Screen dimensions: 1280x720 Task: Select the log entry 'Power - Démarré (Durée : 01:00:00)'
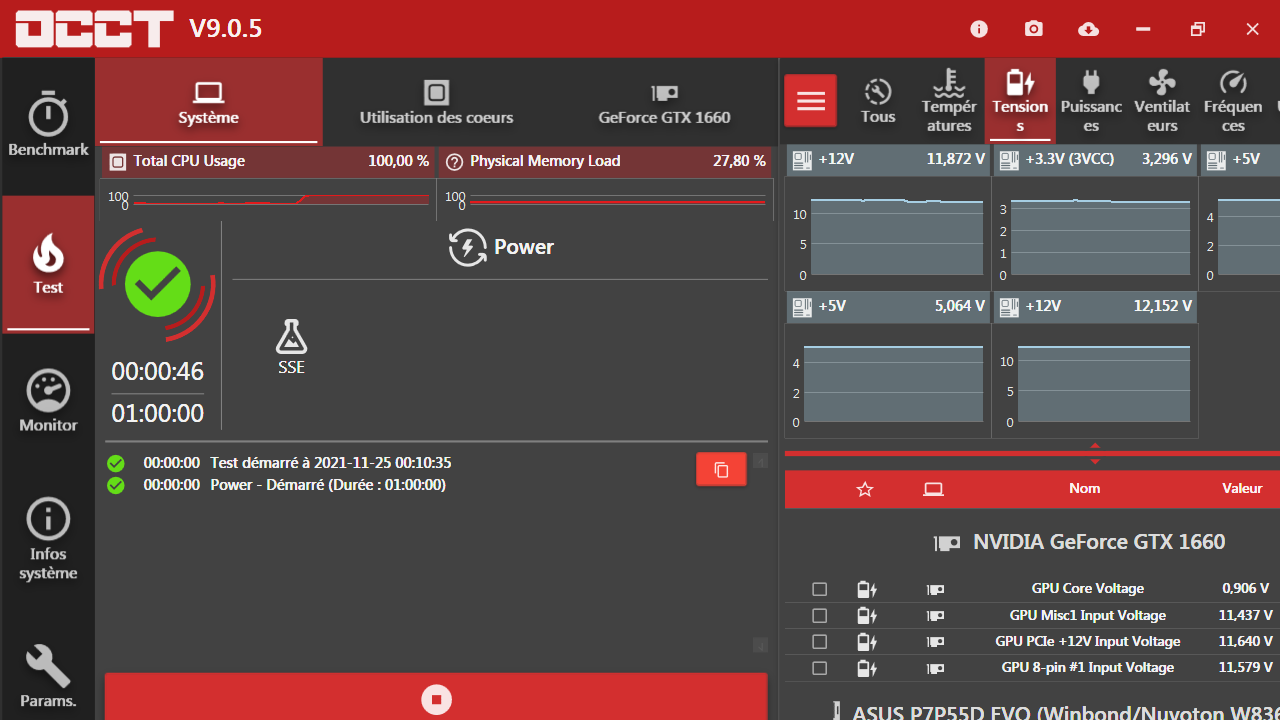pos(328,485)
